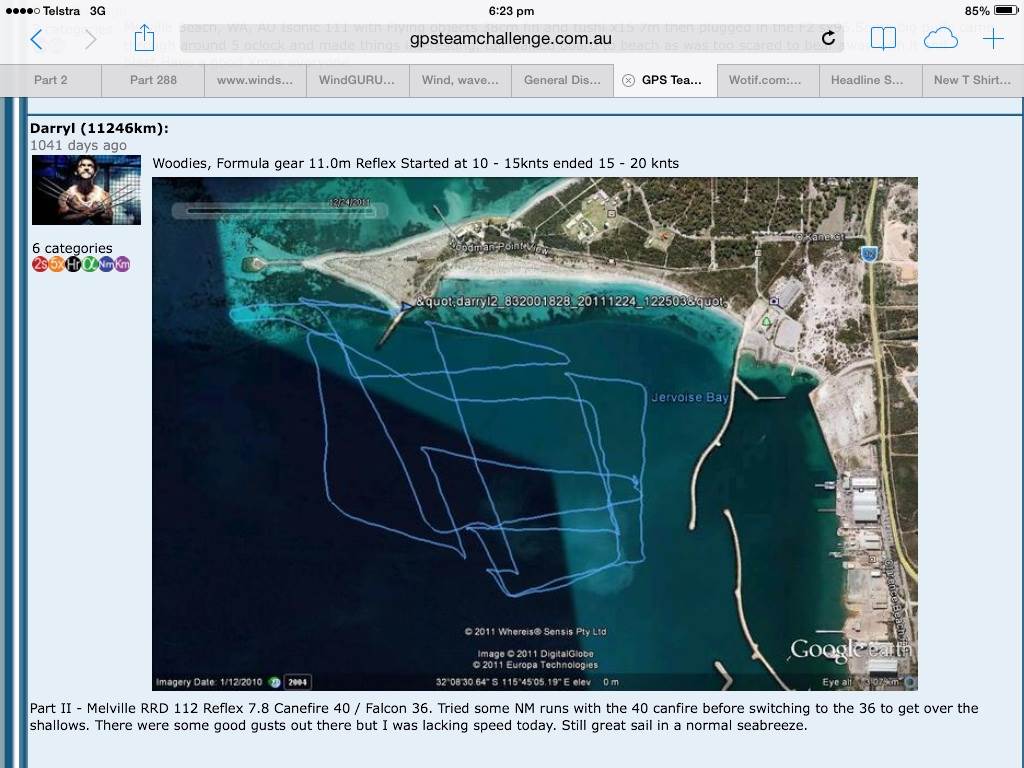
Task: Open the Share sheet icon
Action: pyautogui.click(x=144, y=38)
